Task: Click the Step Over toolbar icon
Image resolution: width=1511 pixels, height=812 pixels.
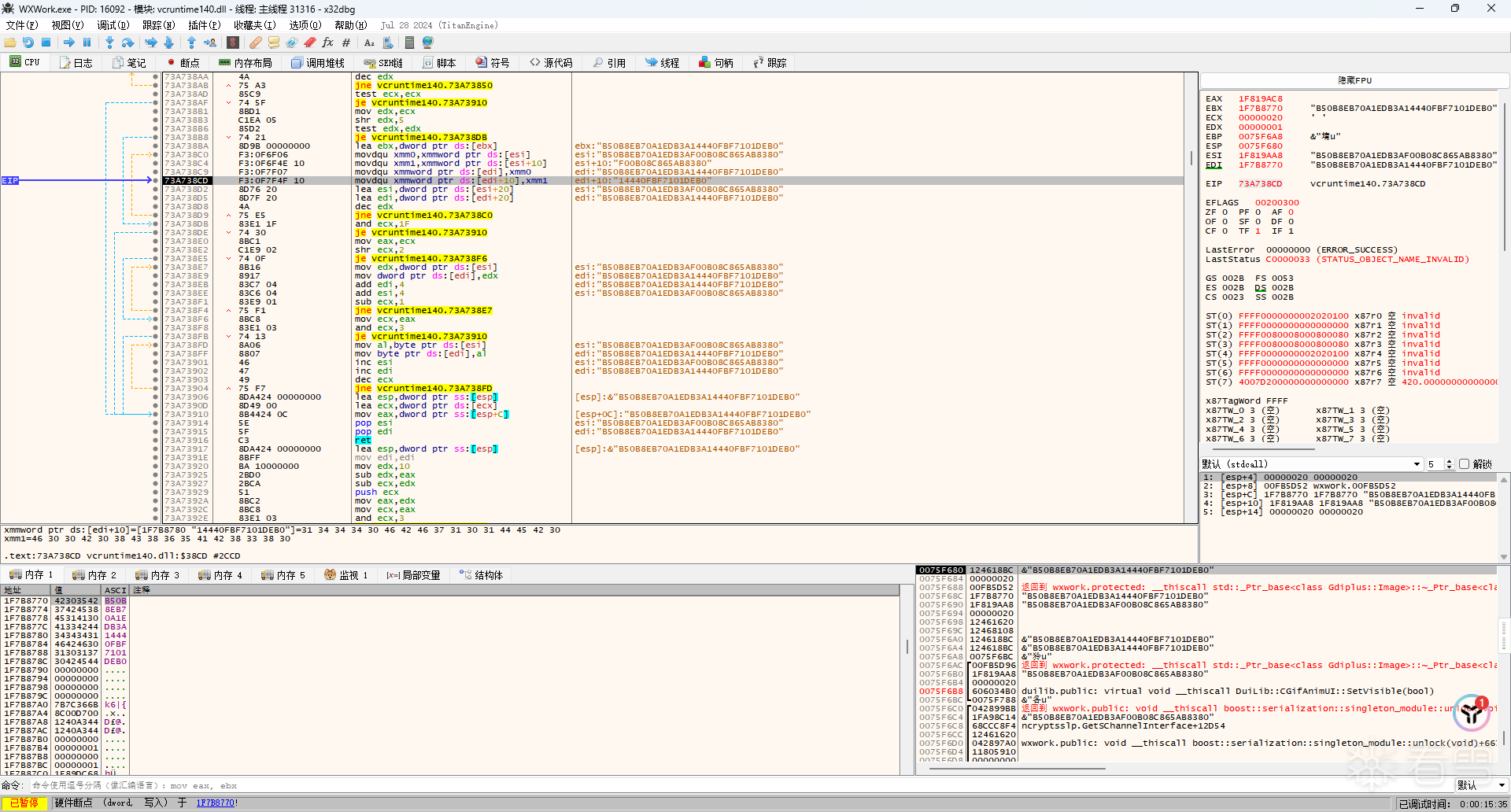Action: click(128, 42)
